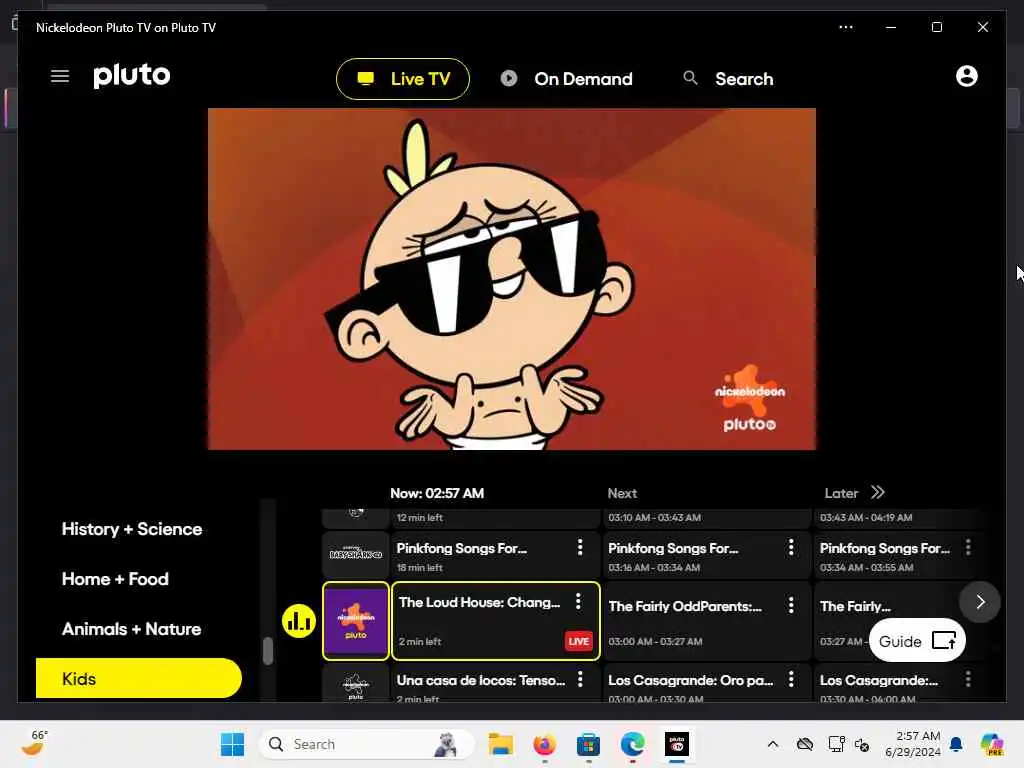Select Animals + Nature category

pyautogui.click(x=131, y=629)
